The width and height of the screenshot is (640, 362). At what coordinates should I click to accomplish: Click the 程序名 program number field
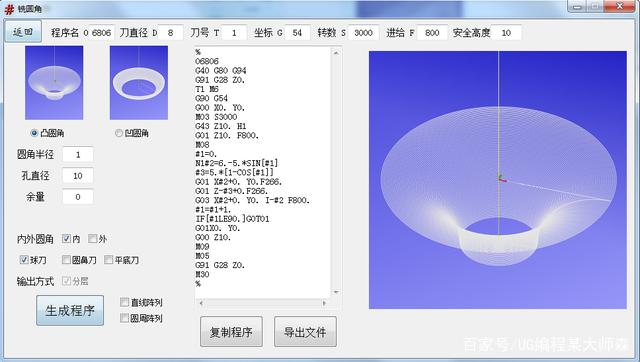click(x=102, y=33)
